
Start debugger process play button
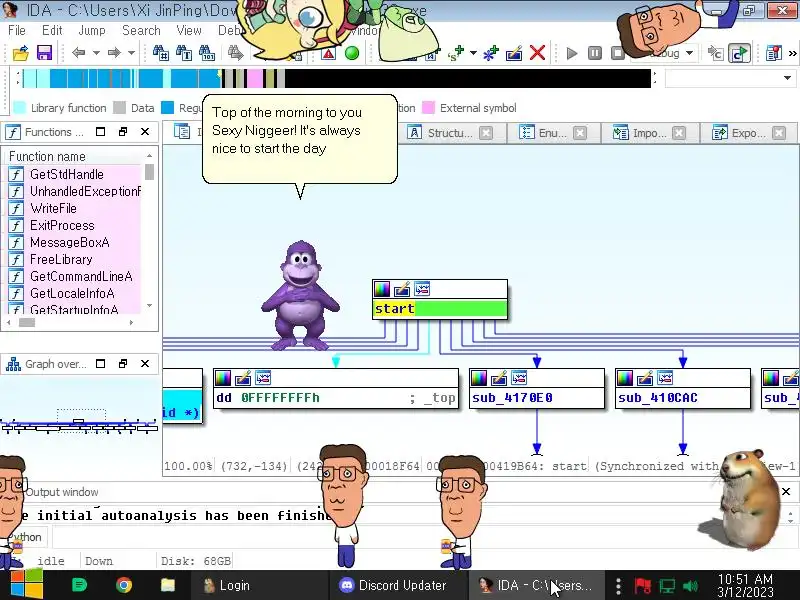(x=572, y=53)
